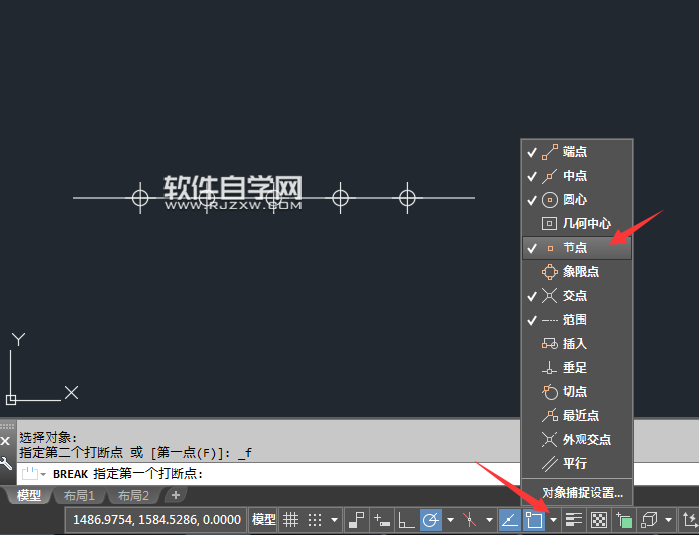Screen dimensions: 699x535
Task: Toggle the transparency checkerboard icon
Action: (599, 520)
